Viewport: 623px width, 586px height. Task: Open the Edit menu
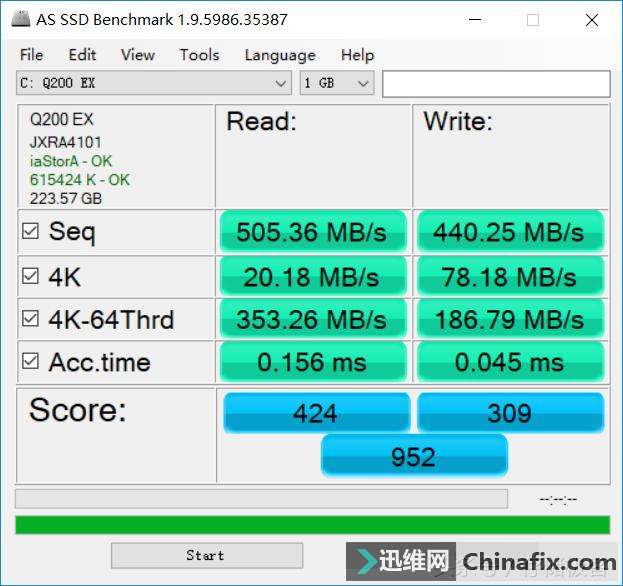[82, 55]
